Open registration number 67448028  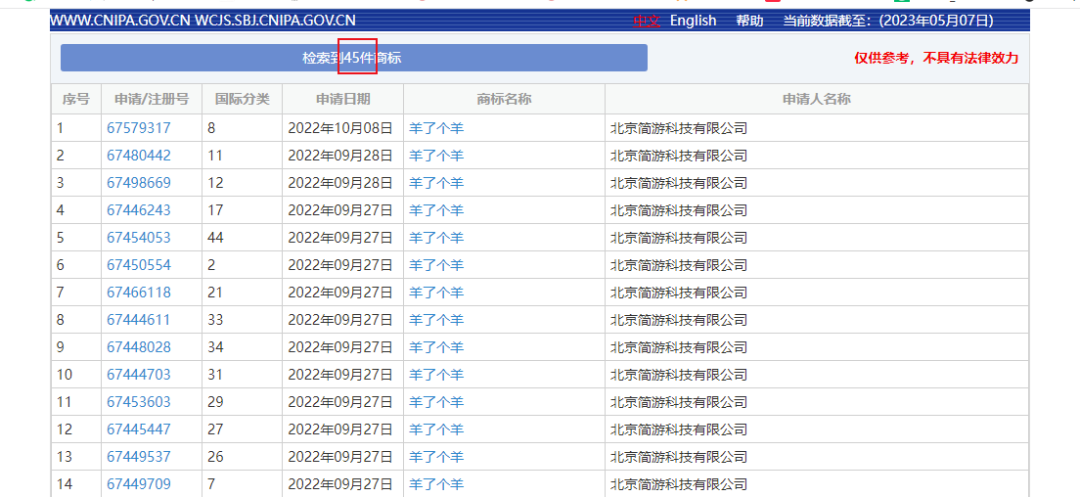coord(138,347)
